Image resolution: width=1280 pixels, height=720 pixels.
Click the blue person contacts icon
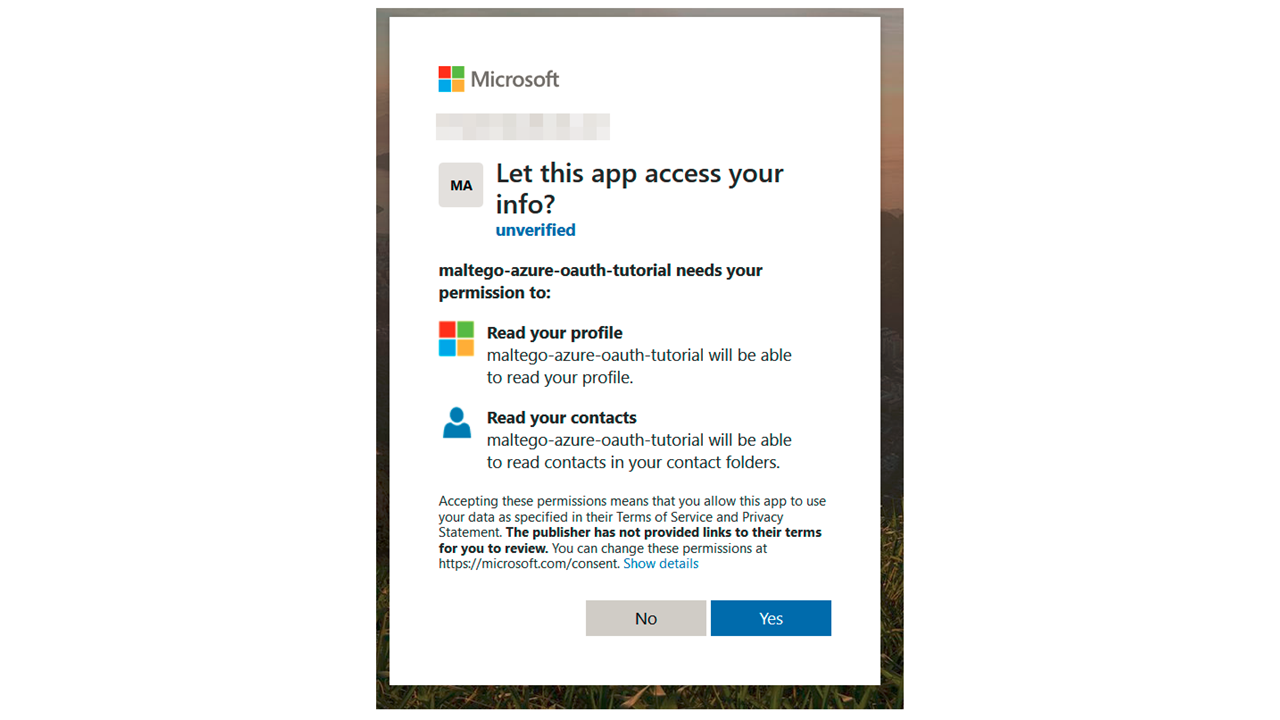(x=456, y=423)
